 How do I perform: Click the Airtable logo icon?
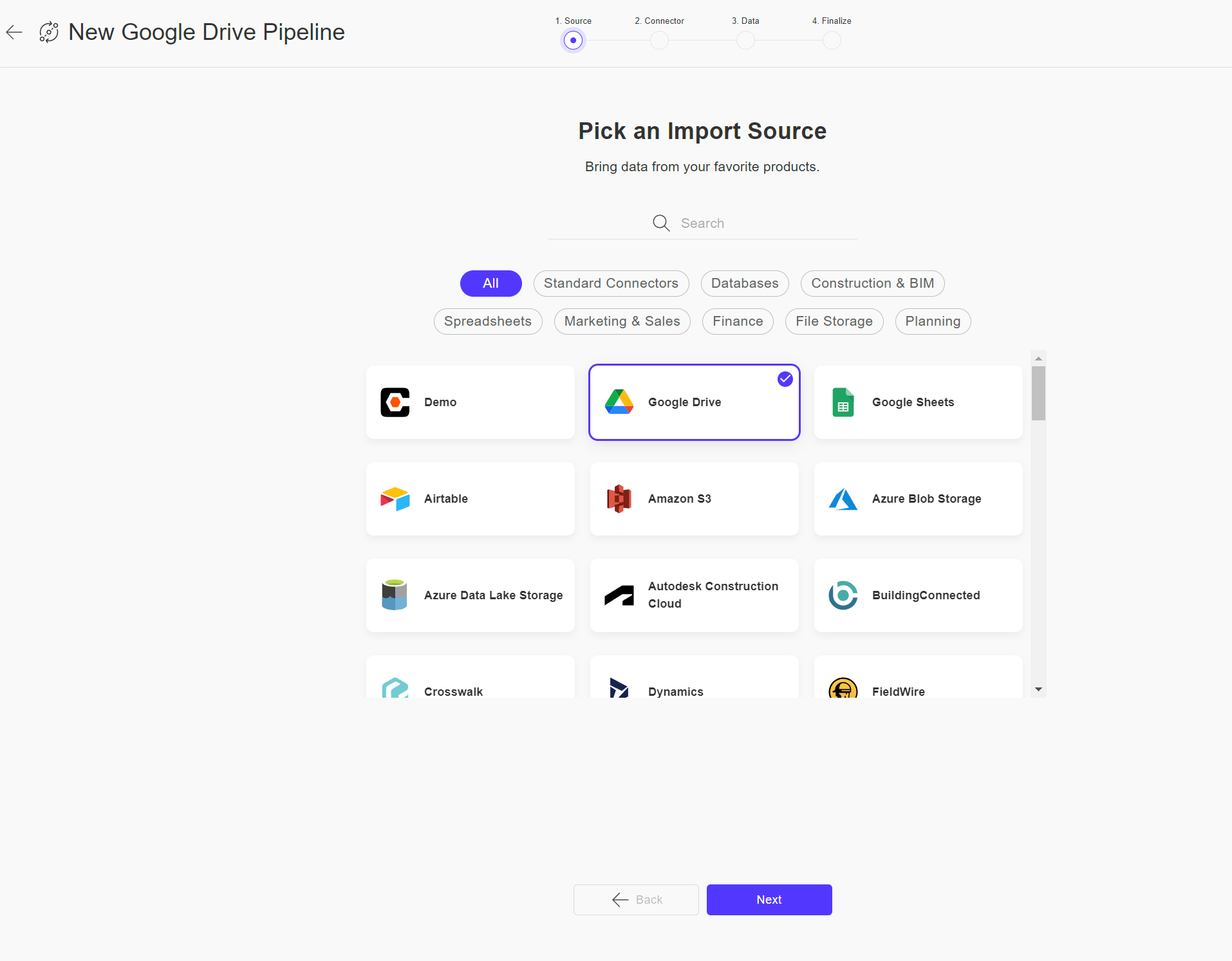tap(395, 499)
